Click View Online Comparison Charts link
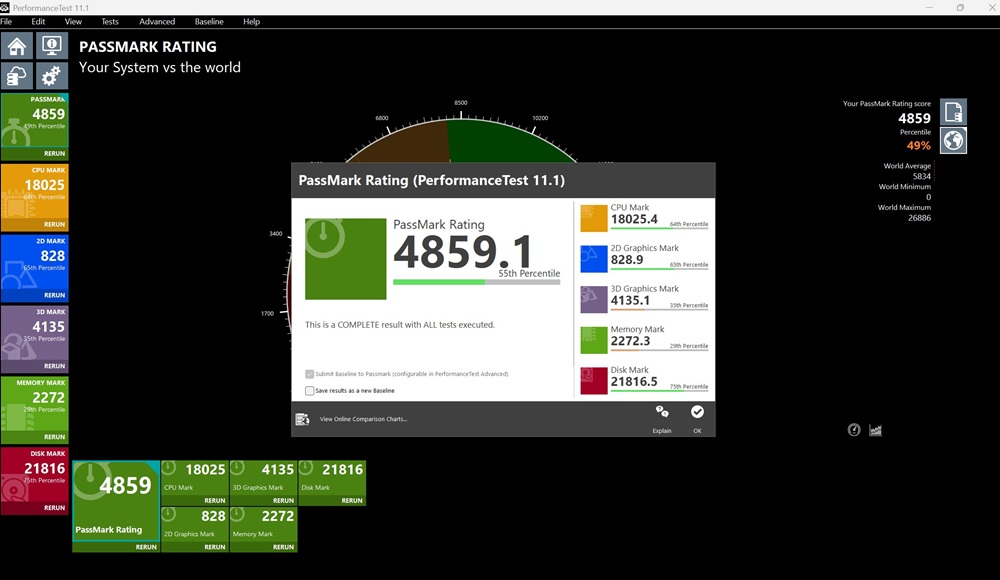Viewport: 1000px width, 580px height. (363, 419)
